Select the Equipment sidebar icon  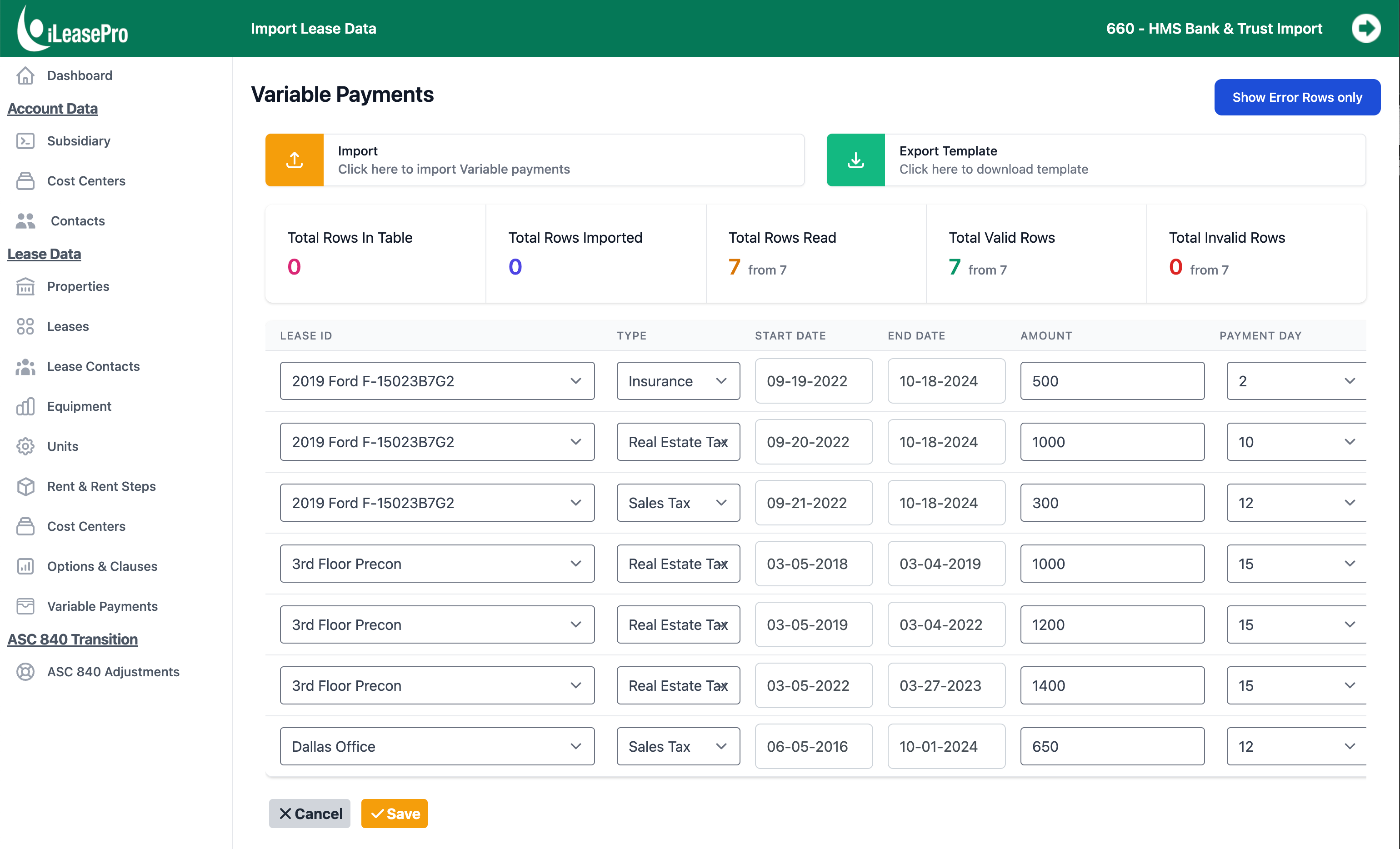[x=25, y=406]
